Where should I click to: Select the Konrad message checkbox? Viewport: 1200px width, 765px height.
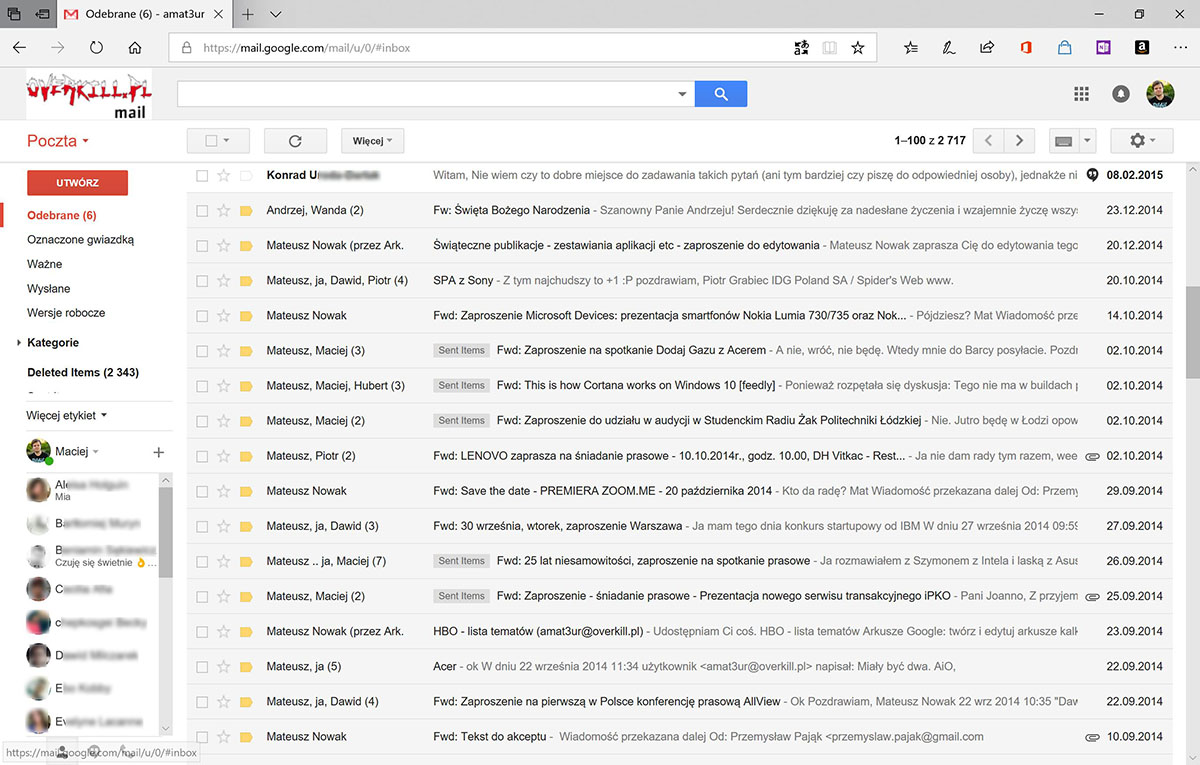(202, 175)
